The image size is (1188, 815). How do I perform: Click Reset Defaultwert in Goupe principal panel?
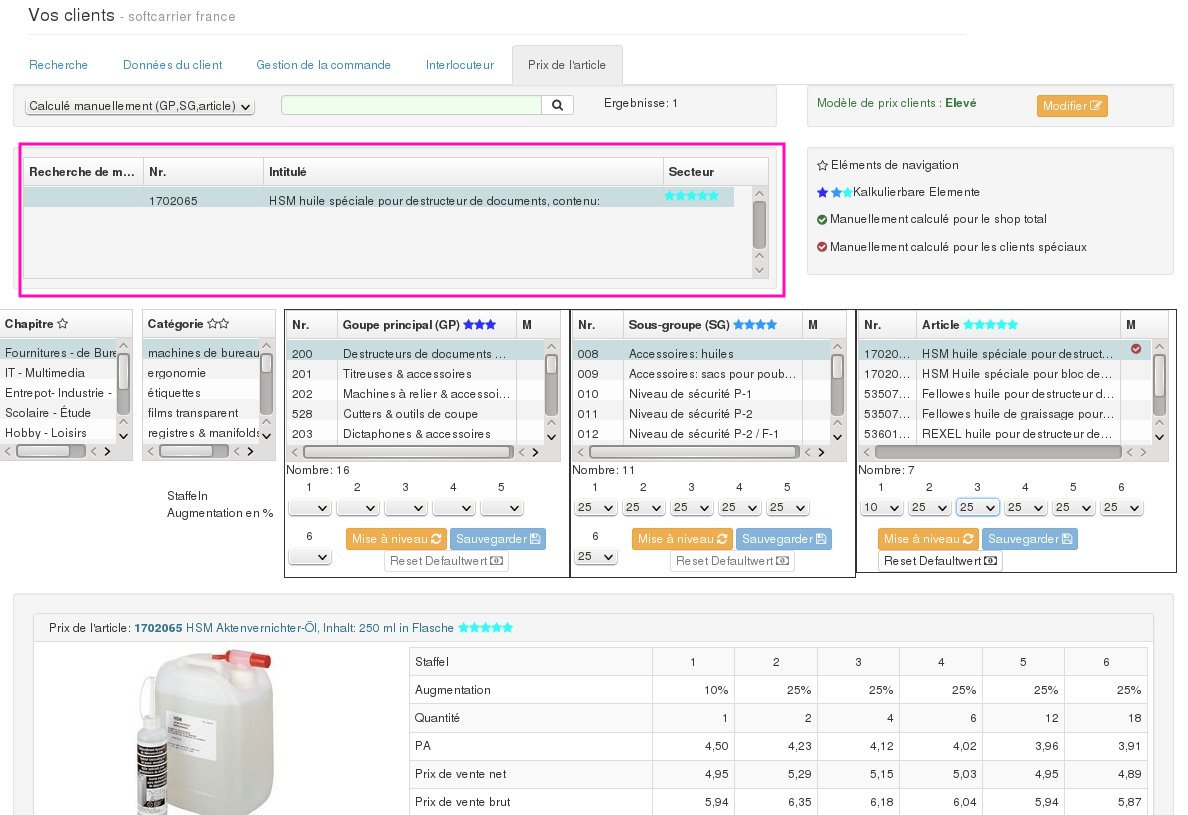(446, 561)
